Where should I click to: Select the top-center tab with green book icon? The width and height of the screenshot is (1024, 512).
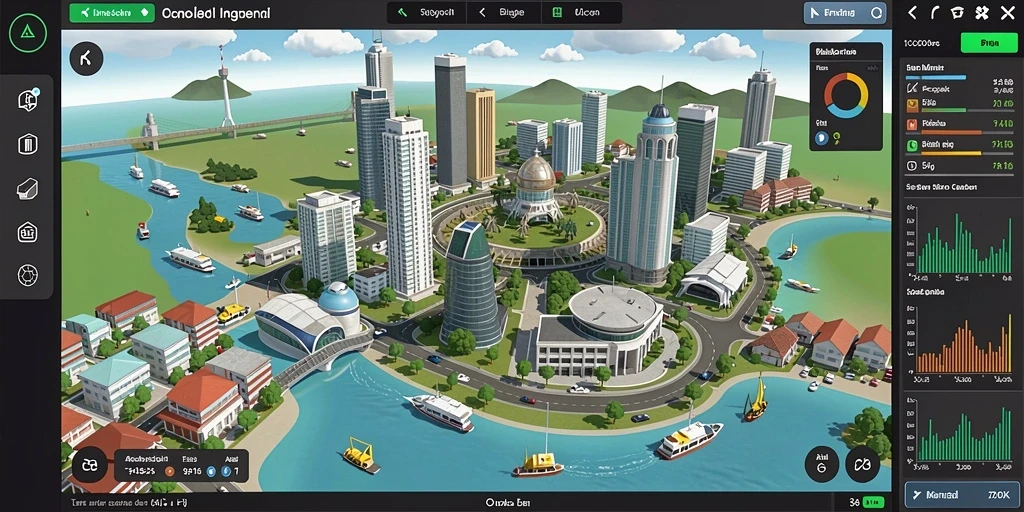click(580, 12)
